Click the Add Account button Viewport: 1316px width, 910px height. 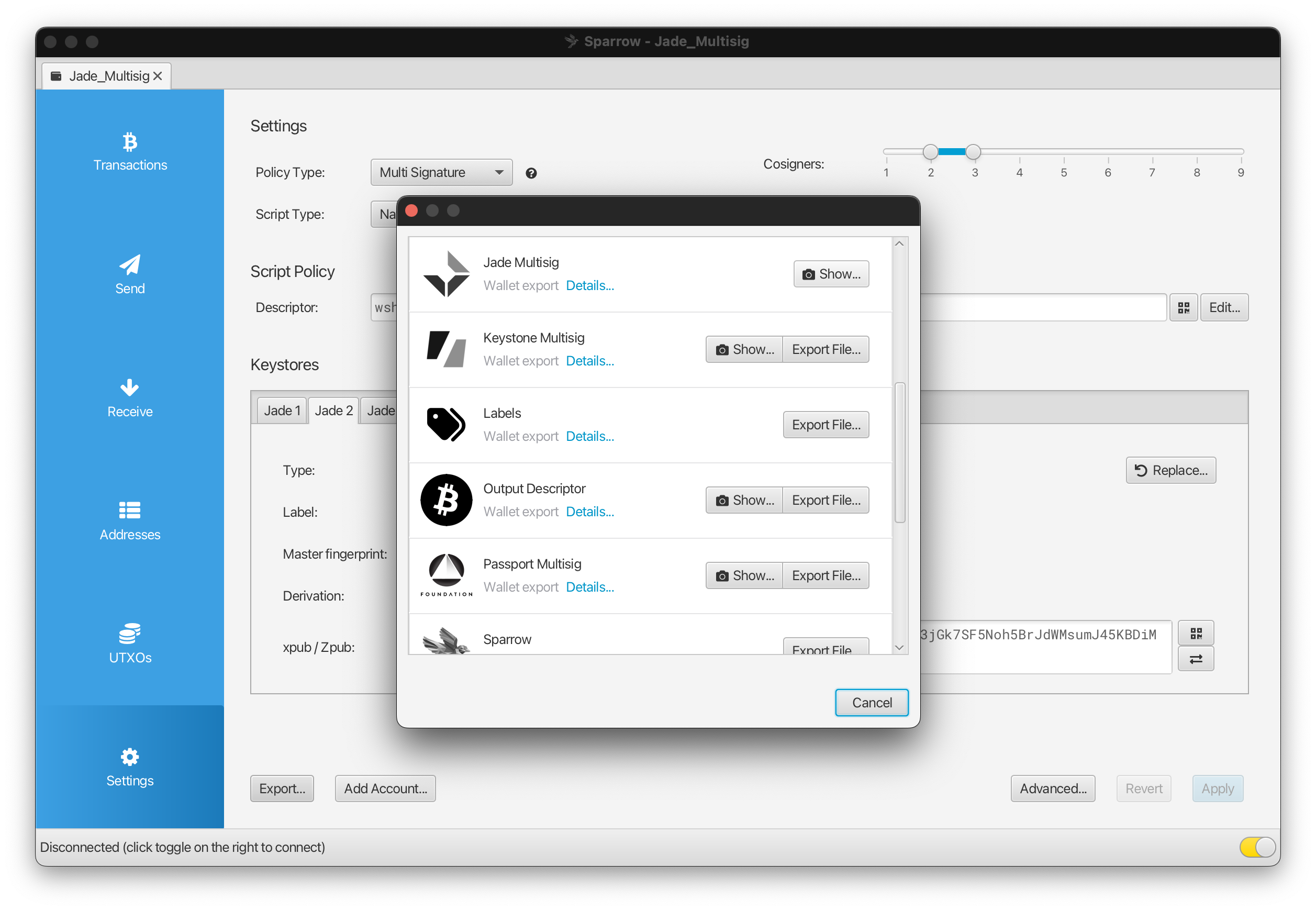coord(385,789)
